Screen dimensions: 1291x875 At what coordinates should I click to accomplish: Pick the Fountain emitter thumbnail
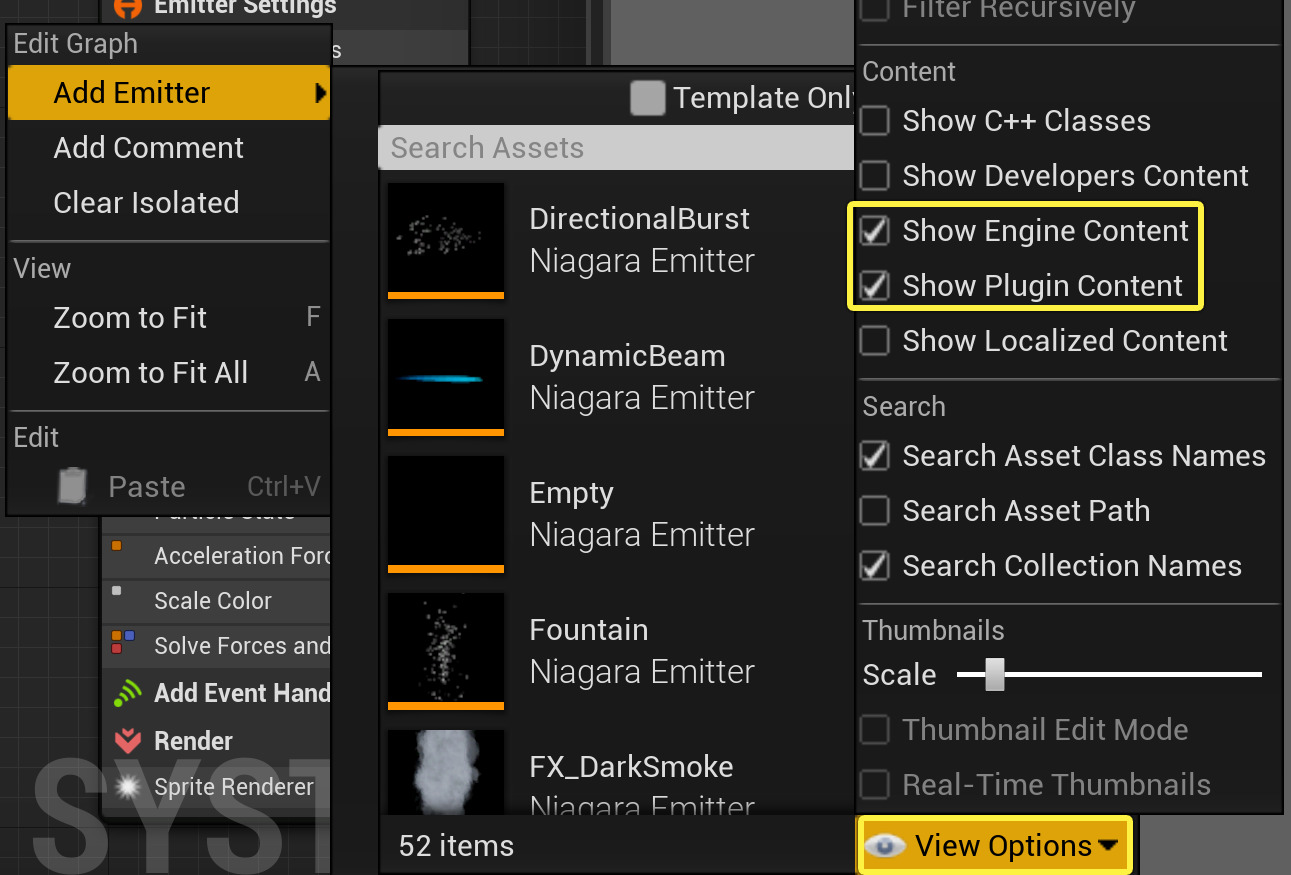click(x=446, y=649)
